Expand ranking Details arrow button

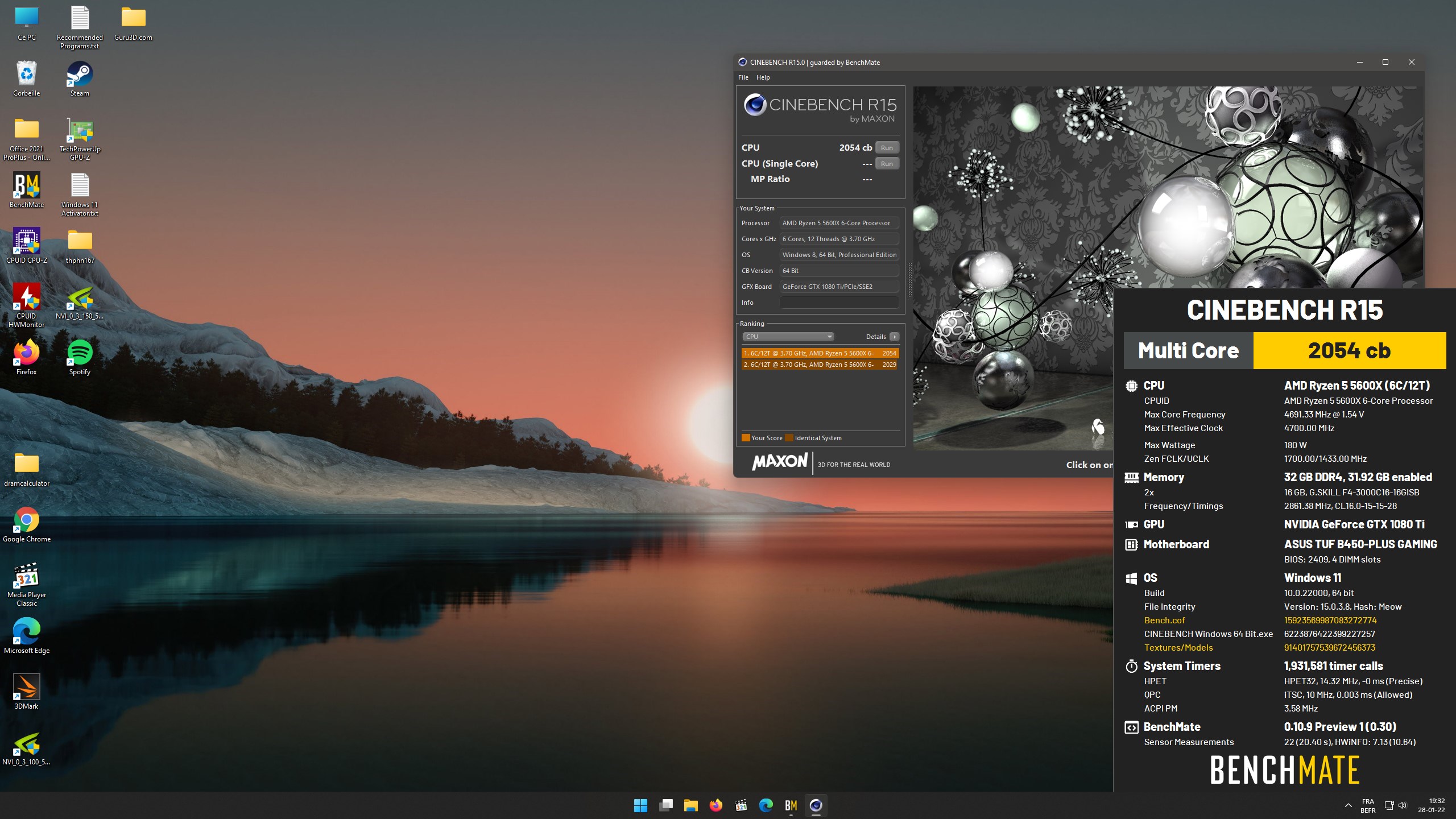click(894, 337)
